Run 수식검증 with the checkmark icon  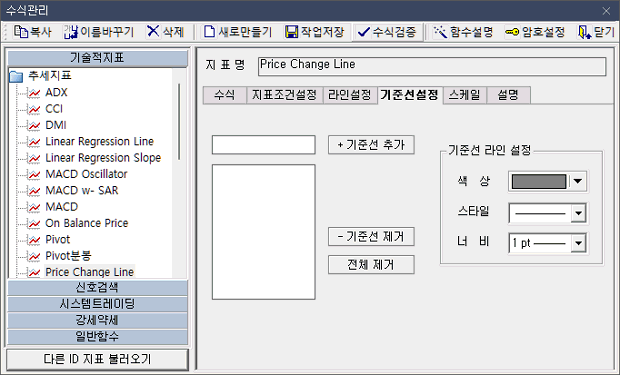coord(363,32)
